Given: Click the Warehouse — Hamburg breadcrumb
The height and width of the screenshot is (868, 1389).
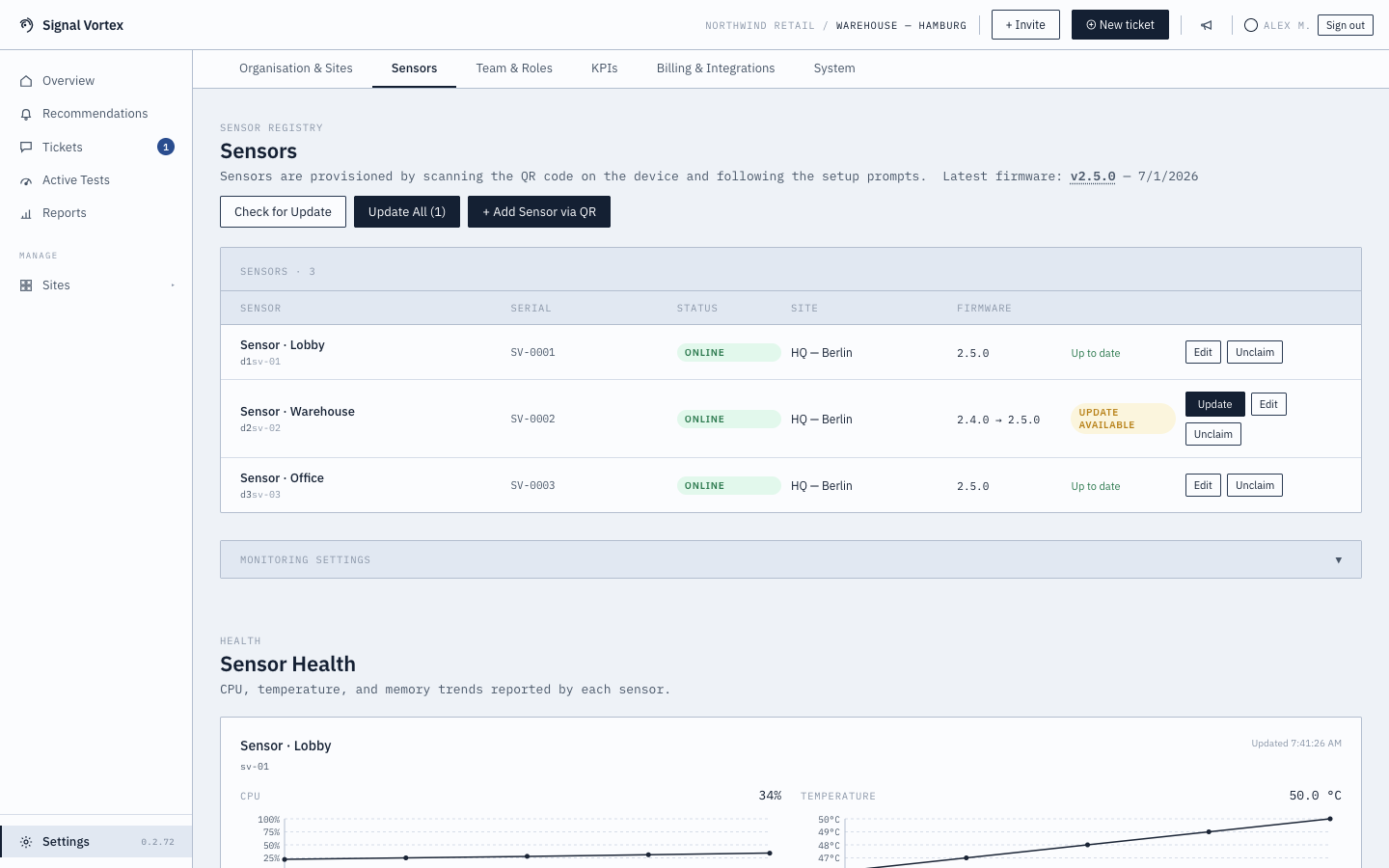Looking at the screenshot, I should pos(901,26).
